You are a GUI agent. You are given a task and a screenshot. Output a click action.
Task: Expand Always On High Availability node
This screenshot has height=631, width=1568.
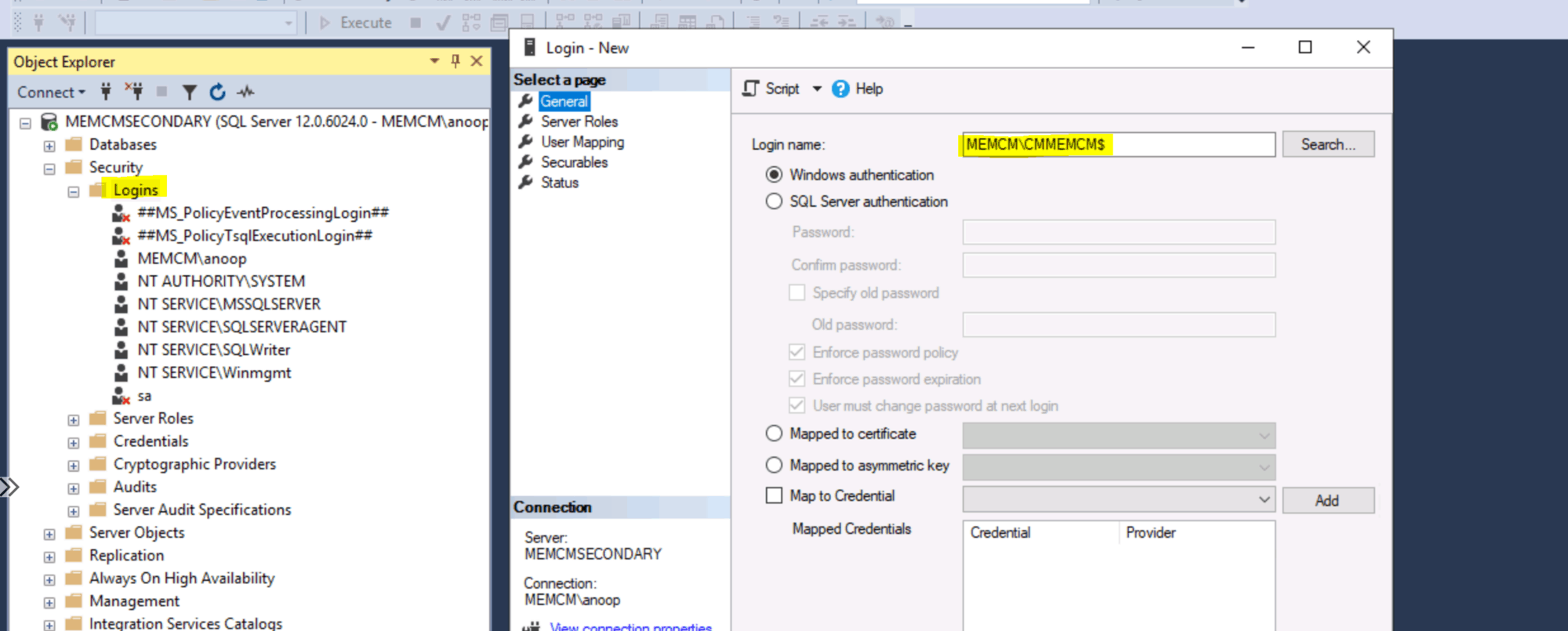pos(49,579)
